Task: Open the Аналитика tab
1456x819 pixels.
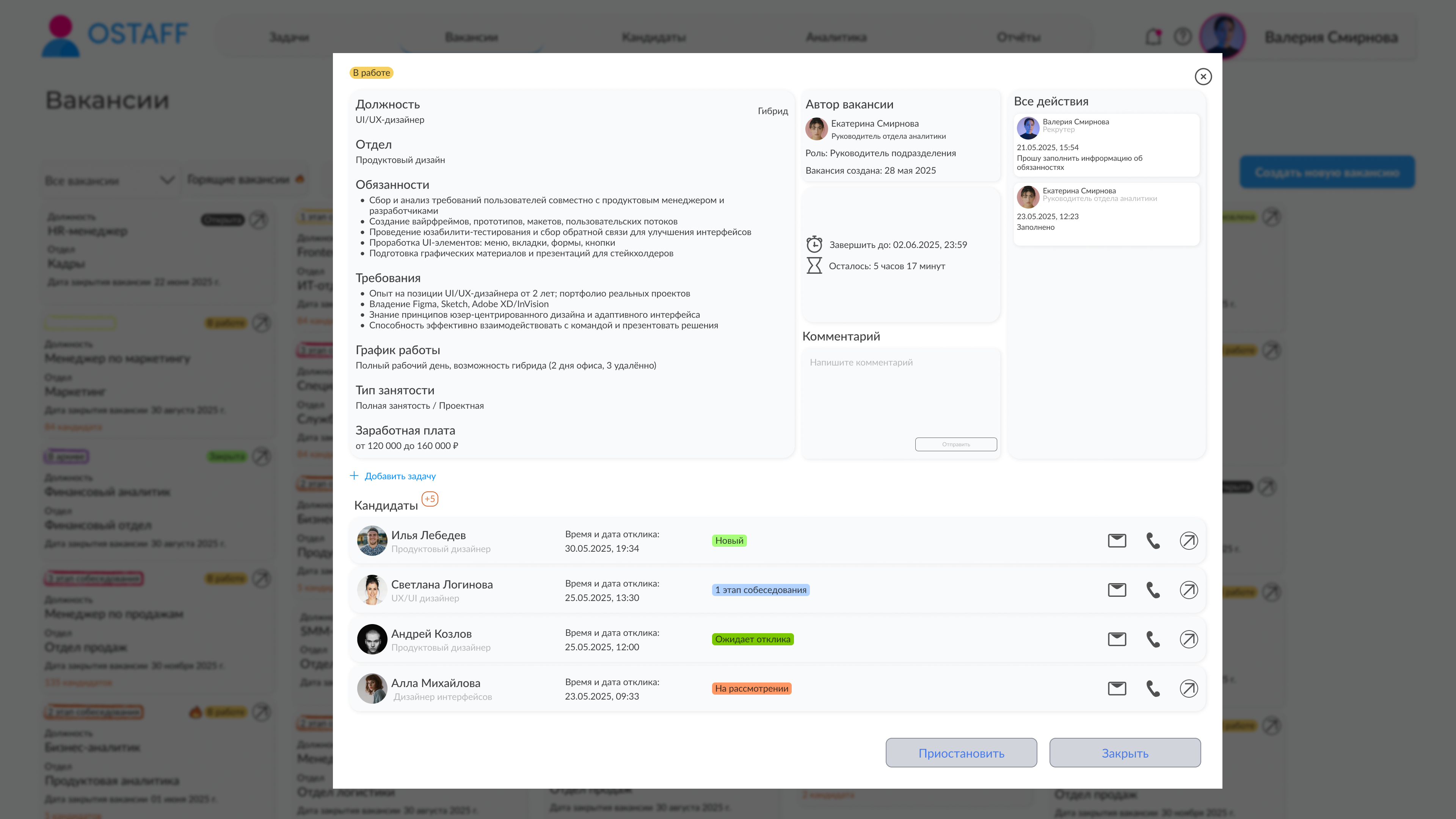Action: 836,37
